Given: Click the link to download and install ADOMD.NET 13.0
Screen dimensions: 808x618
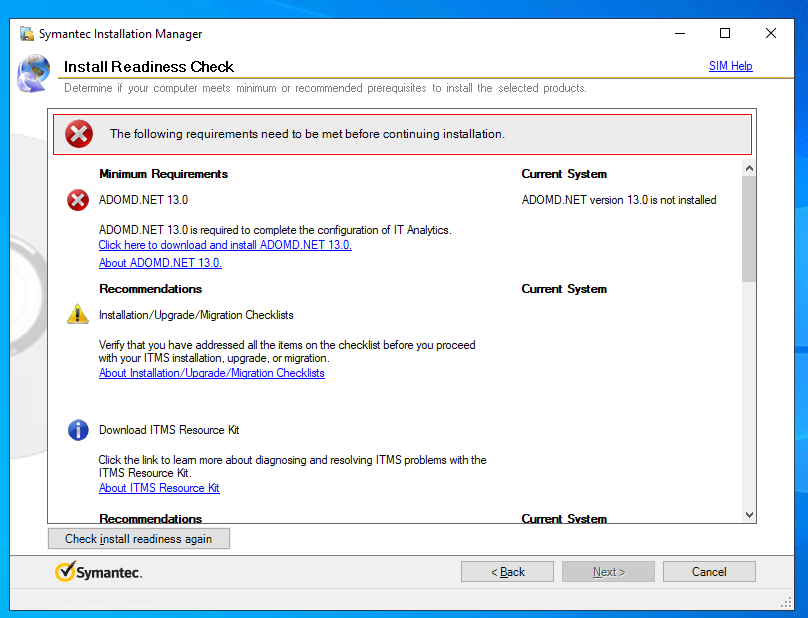Looking at the screenshot, I should coord(224,244).
